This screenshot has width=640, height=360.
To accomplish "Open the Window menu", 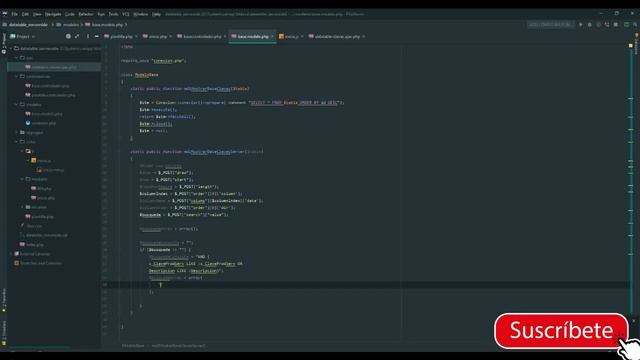I will (x=141, y=14).
